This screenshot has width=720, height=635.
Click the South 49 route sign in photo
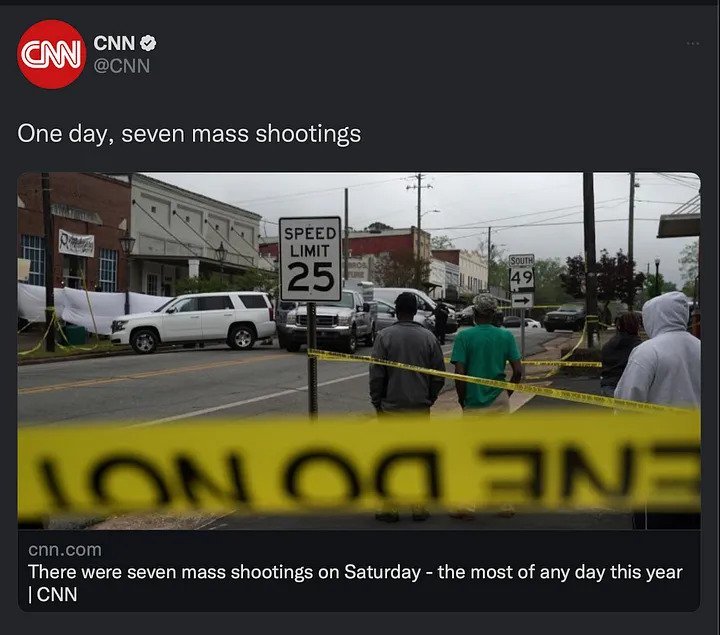click(522, 273)
